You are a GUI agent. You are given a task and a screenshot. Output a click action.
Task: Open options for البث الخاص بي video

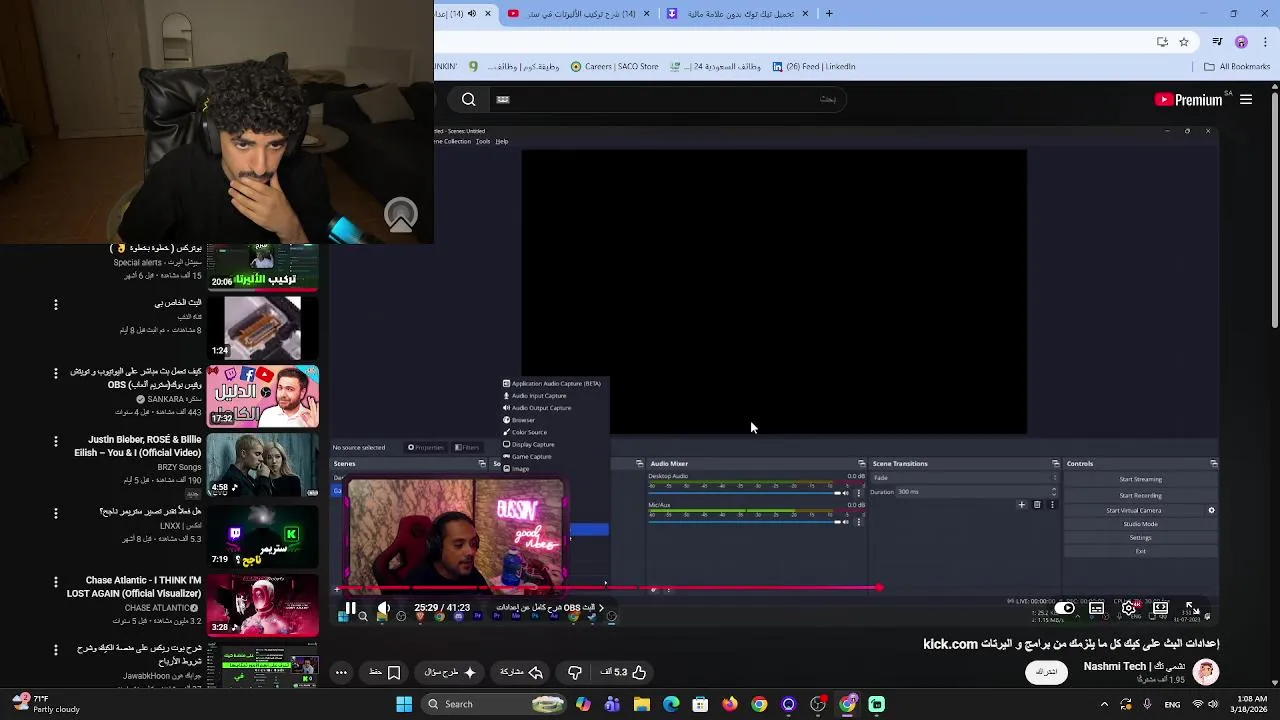(x=56, y=304)
